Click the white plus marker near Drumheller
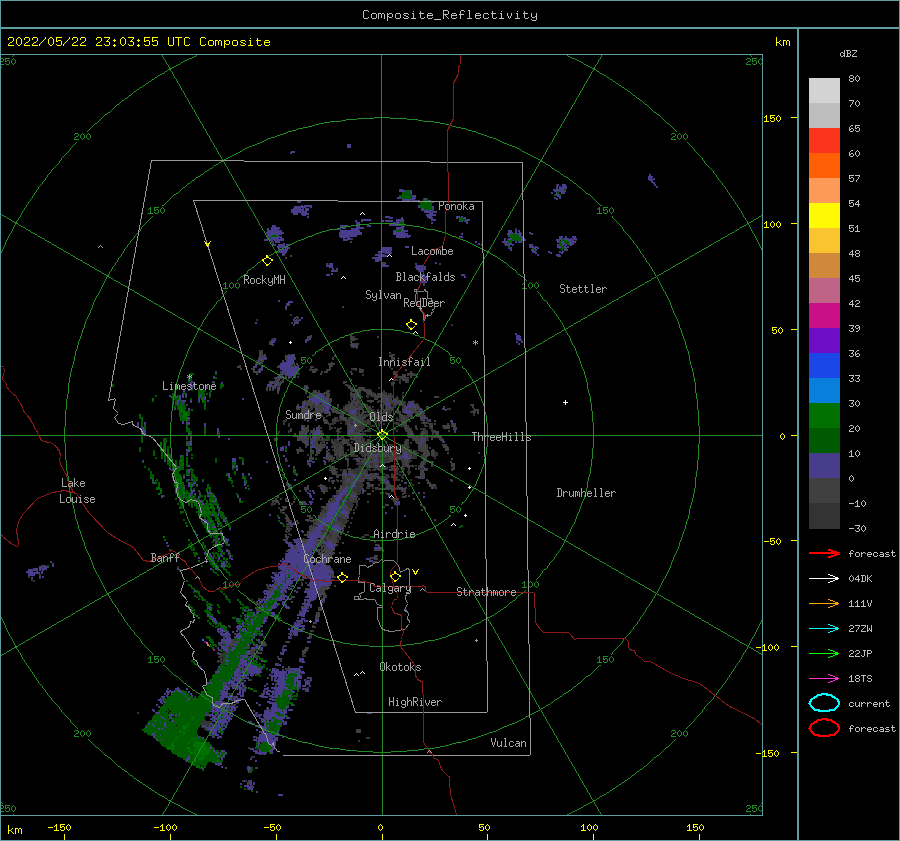Screen dimensions: 900x841 click(x=565, y=402)
